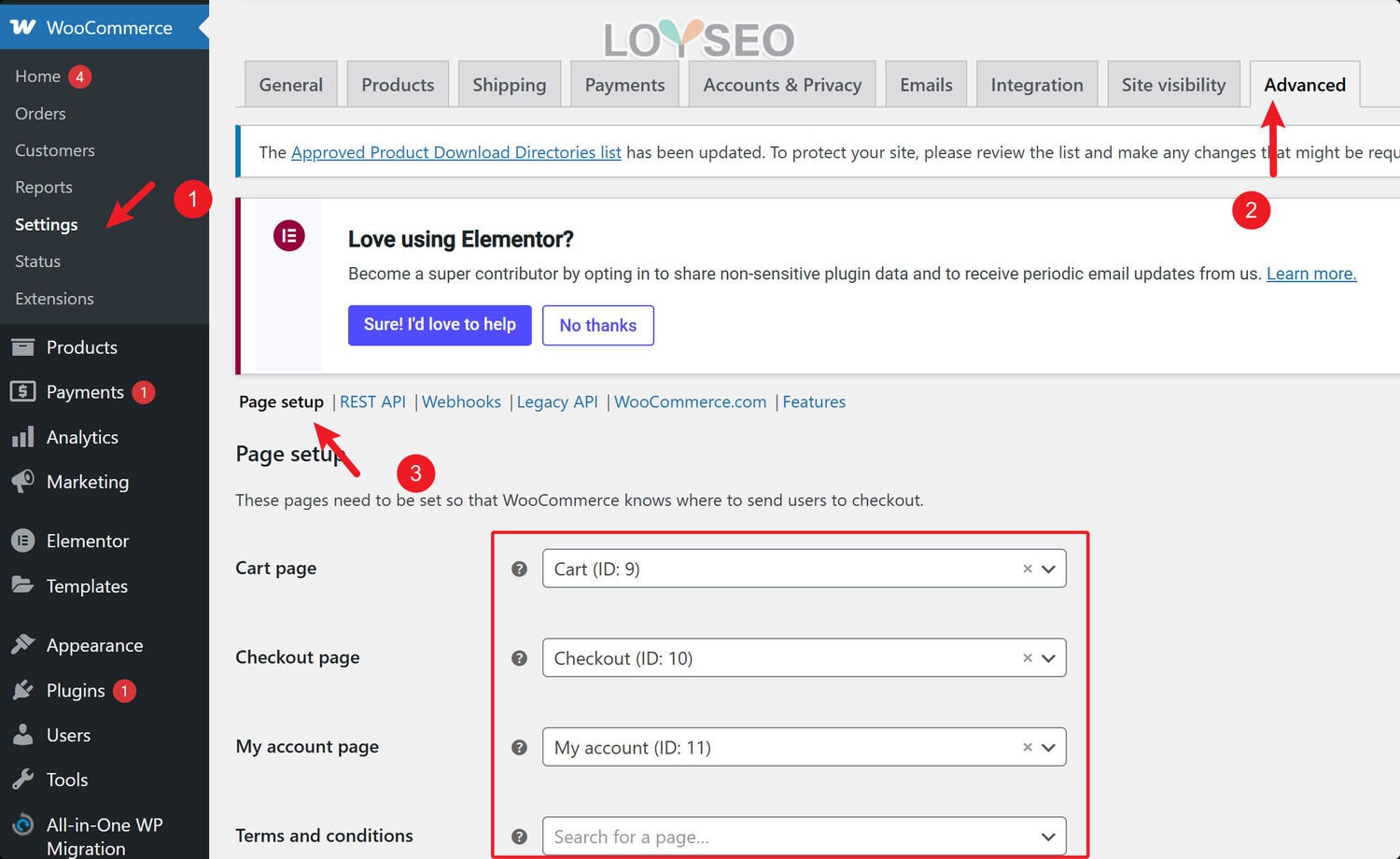Open the Checkout page dropdown
The height and width of the screenshot is (859, 1400).
(x=1048, y=658)
